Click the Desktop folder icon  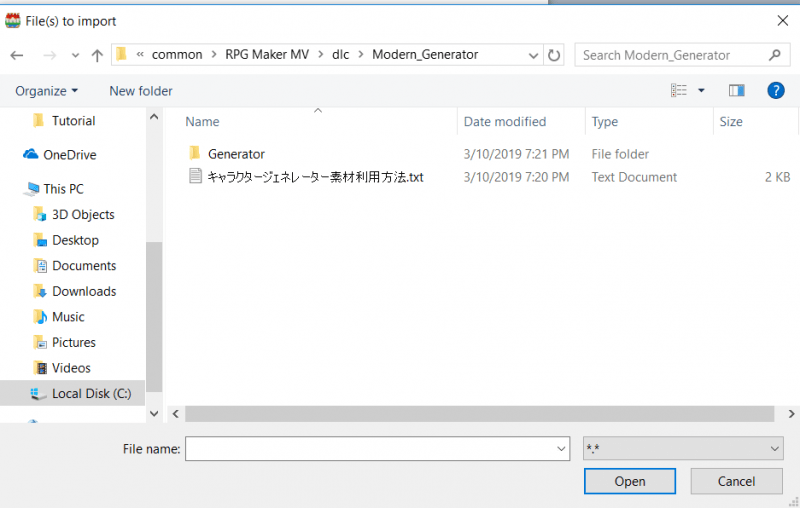pos(40,240)
